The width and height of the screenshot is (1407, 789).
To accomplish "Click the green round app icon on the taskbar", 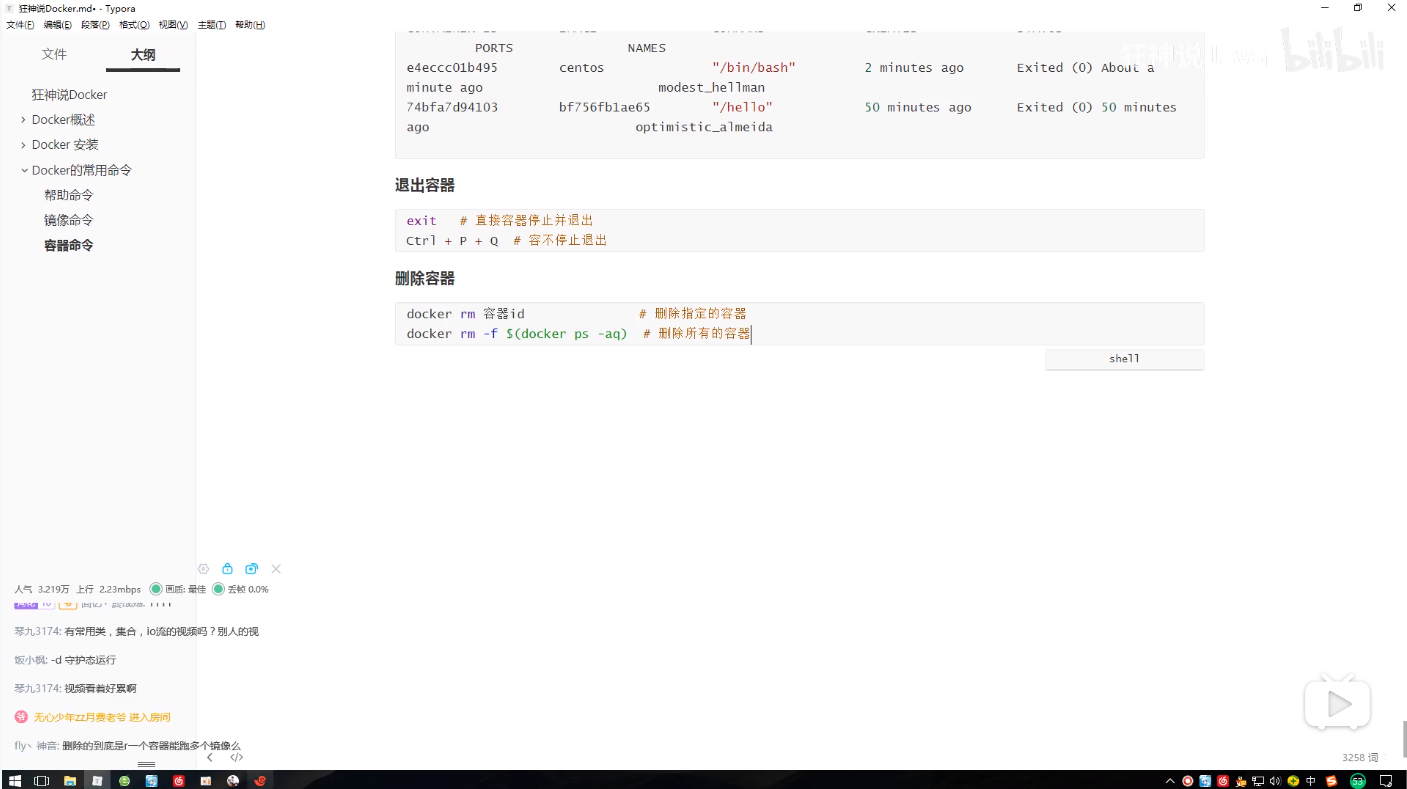I will coord(124,781).
